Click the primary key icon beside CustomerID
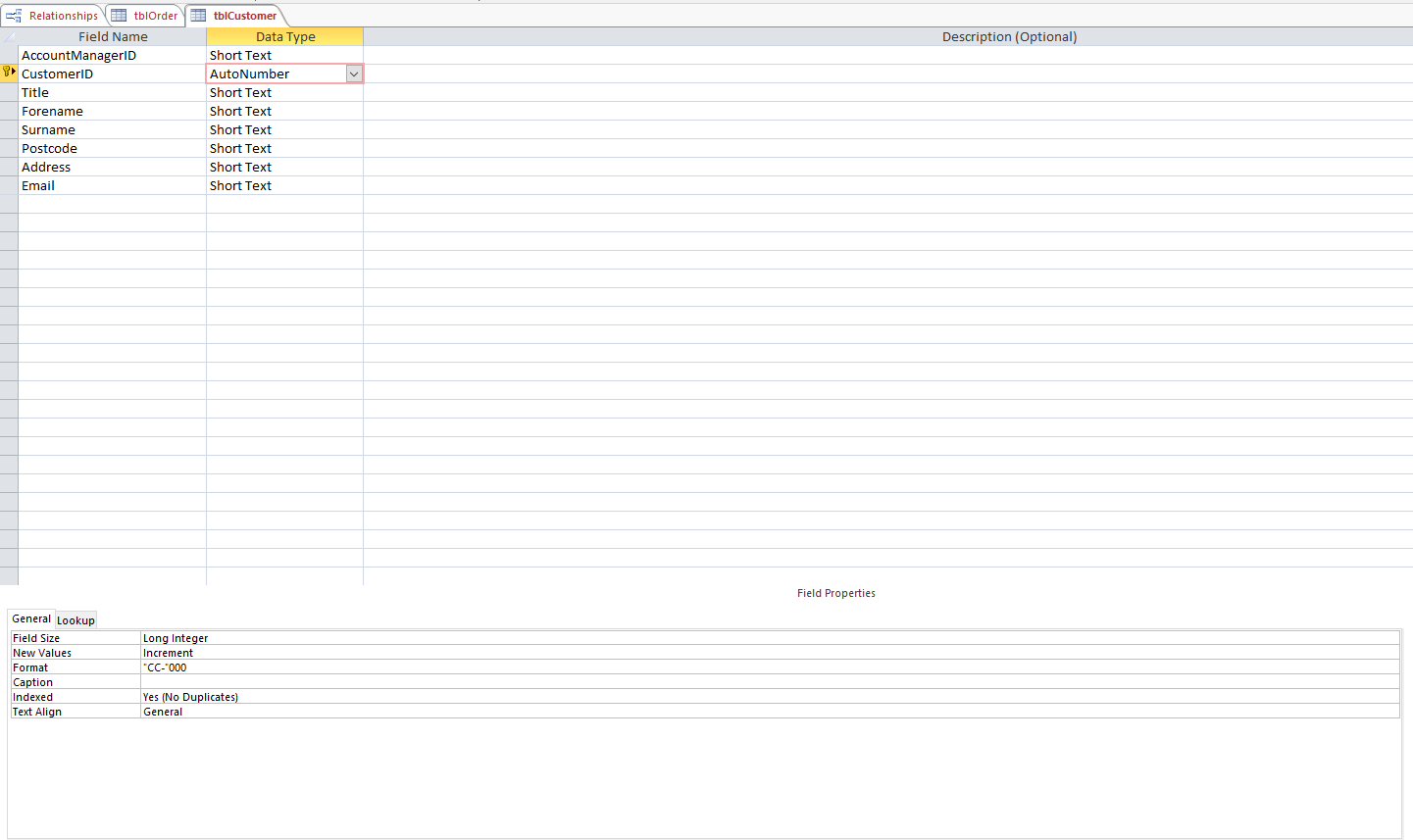 click(x=9, y=73)
